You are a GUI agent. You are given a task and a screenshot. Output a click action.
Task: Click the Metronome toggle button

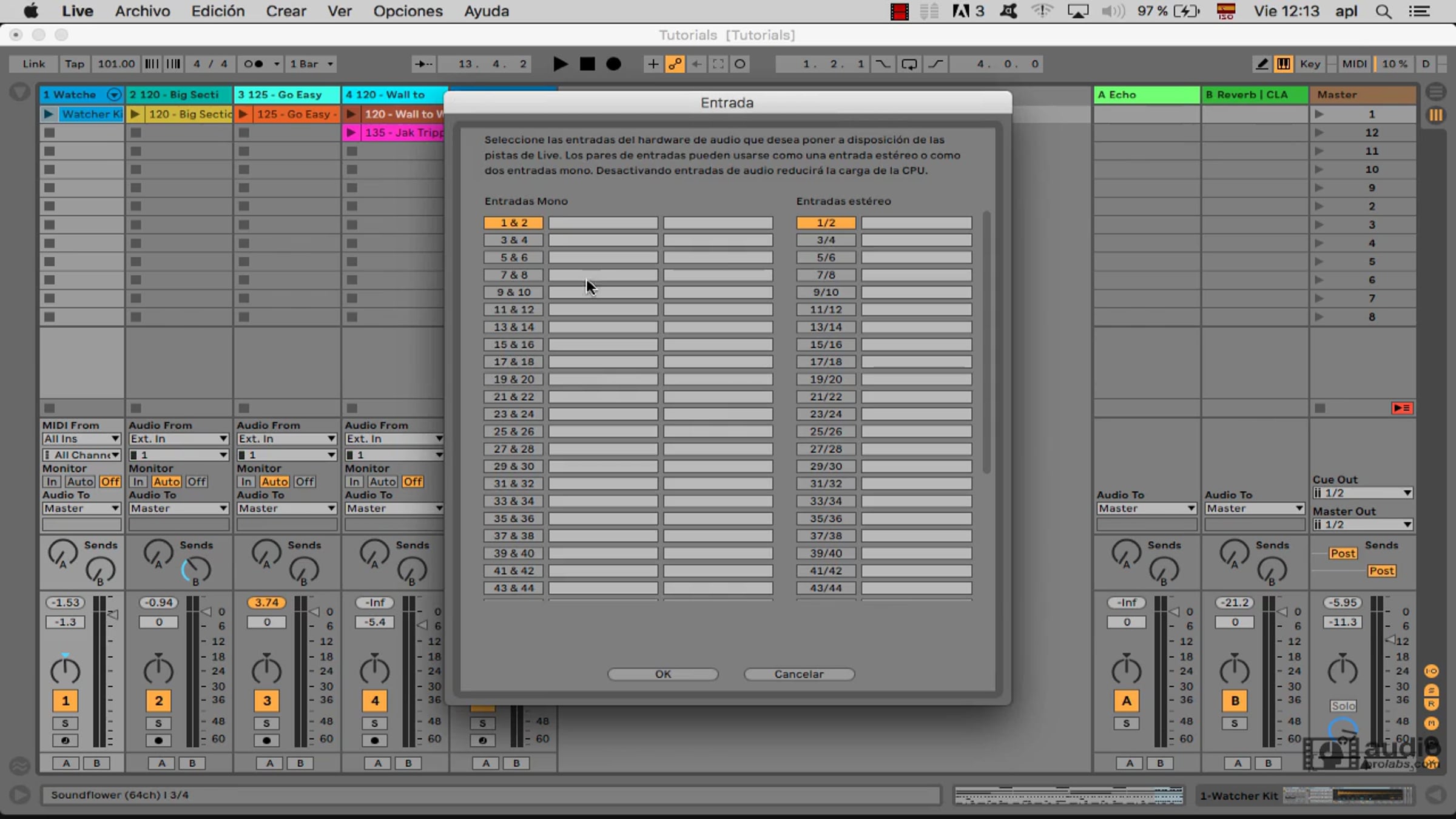254,64
